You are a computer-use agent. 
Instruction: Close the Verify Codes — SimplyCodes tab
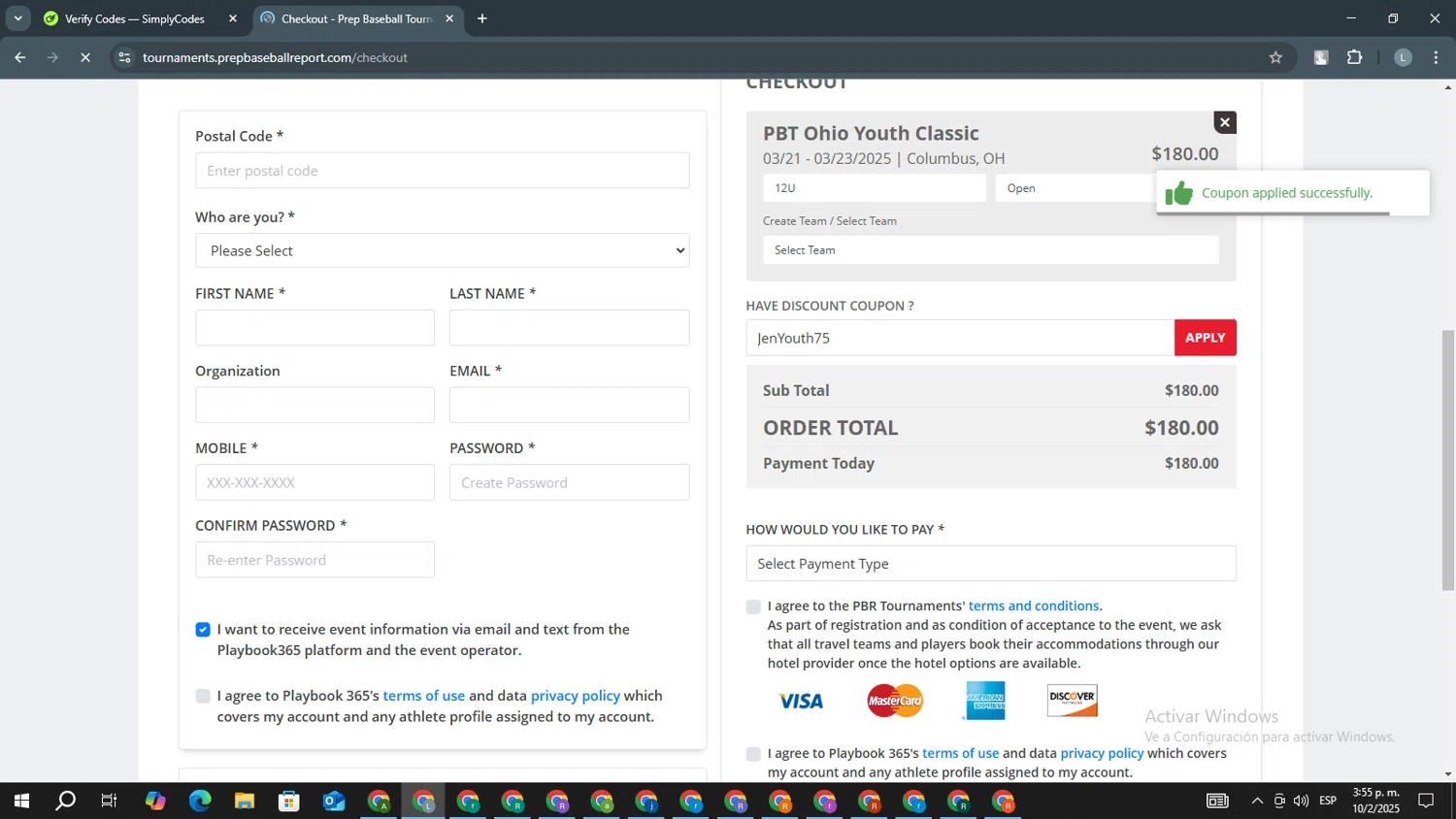coord(233,18)
